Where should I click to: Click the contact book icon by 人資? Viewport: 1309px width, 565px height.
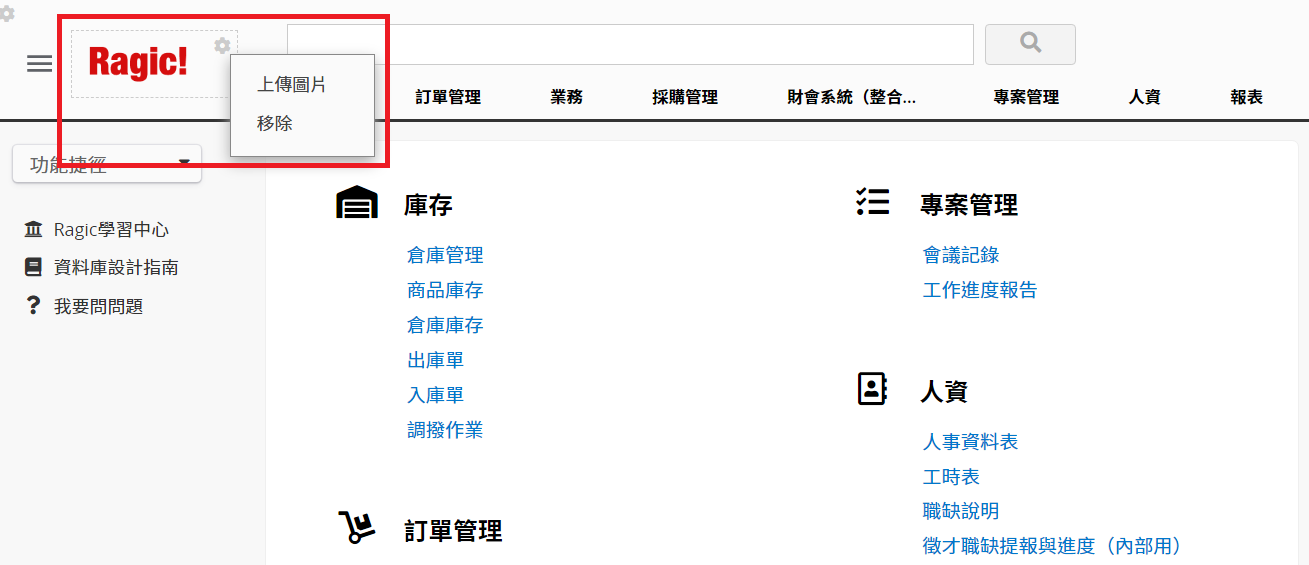click(x=873, y=388)
